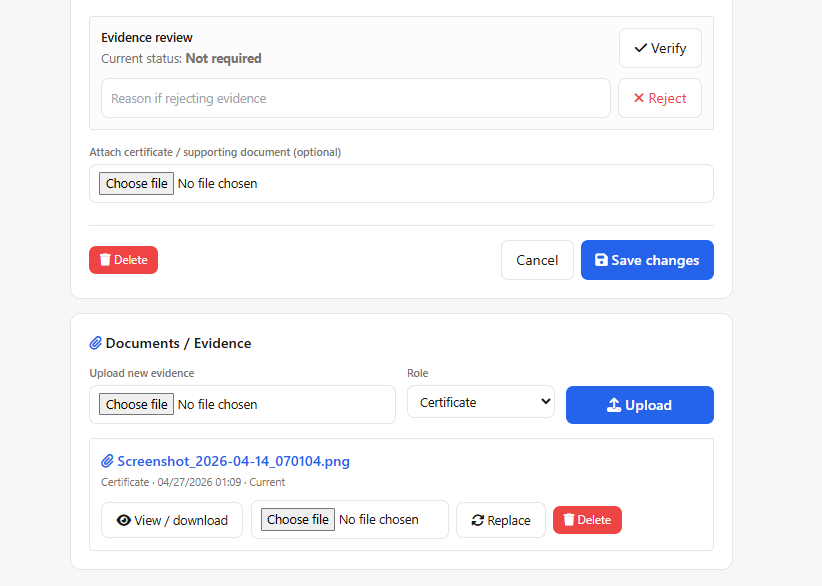Click the X icon in Reject

pyautogui.click(x=639, y=98)
